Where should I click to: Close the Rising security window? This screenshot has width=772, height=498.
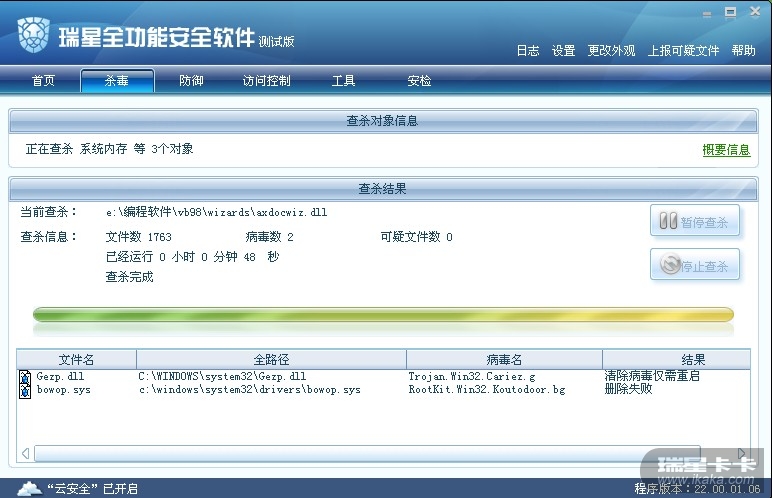755,11
